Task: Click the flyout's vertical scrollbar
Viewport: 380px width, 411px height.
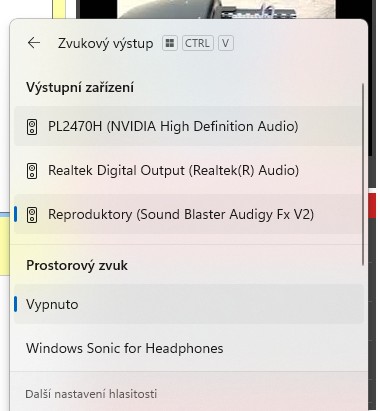Action: coord(363,175)
